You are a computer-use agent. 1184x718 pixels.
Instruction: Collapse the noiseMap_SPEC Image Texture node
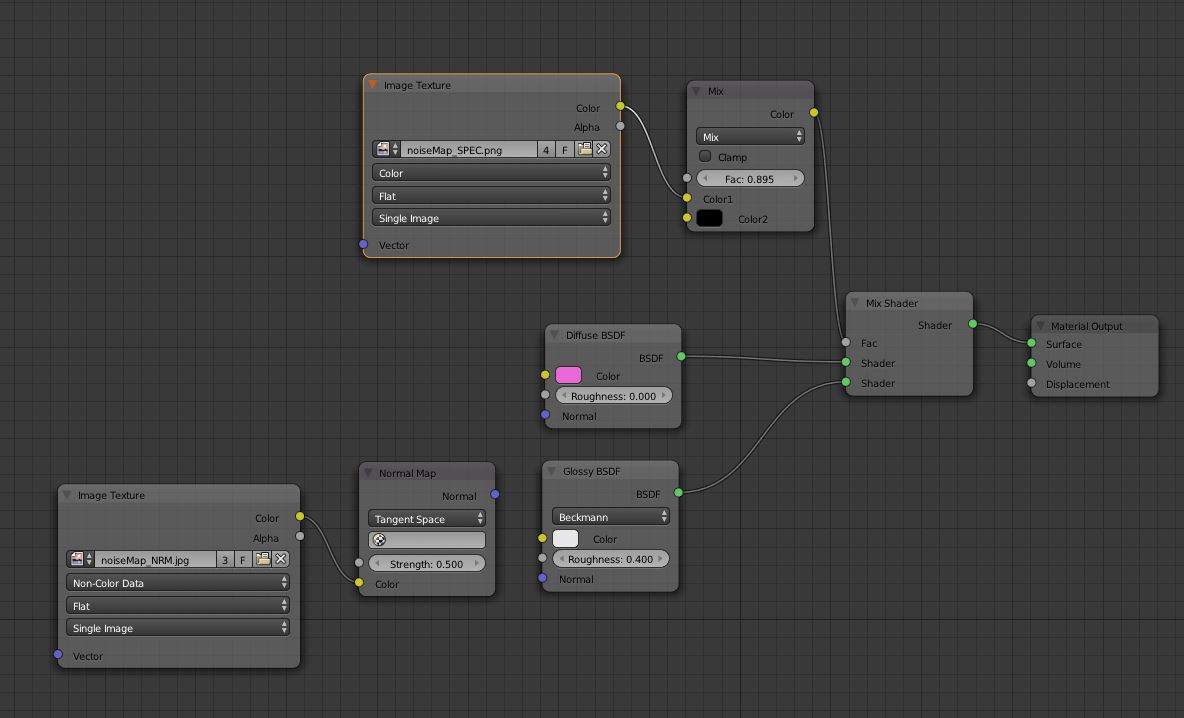point(372,85)
